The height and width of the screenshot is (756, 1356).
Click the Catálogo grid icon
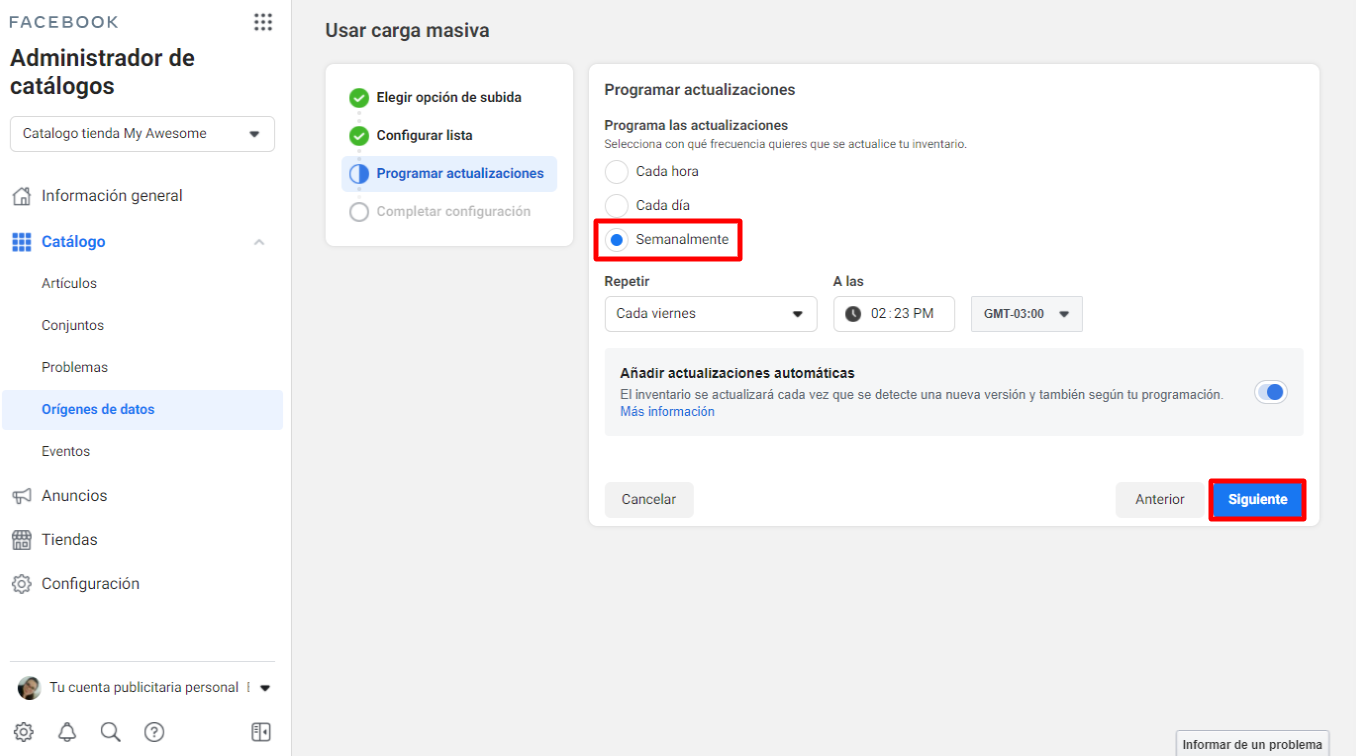click(21, 242)
